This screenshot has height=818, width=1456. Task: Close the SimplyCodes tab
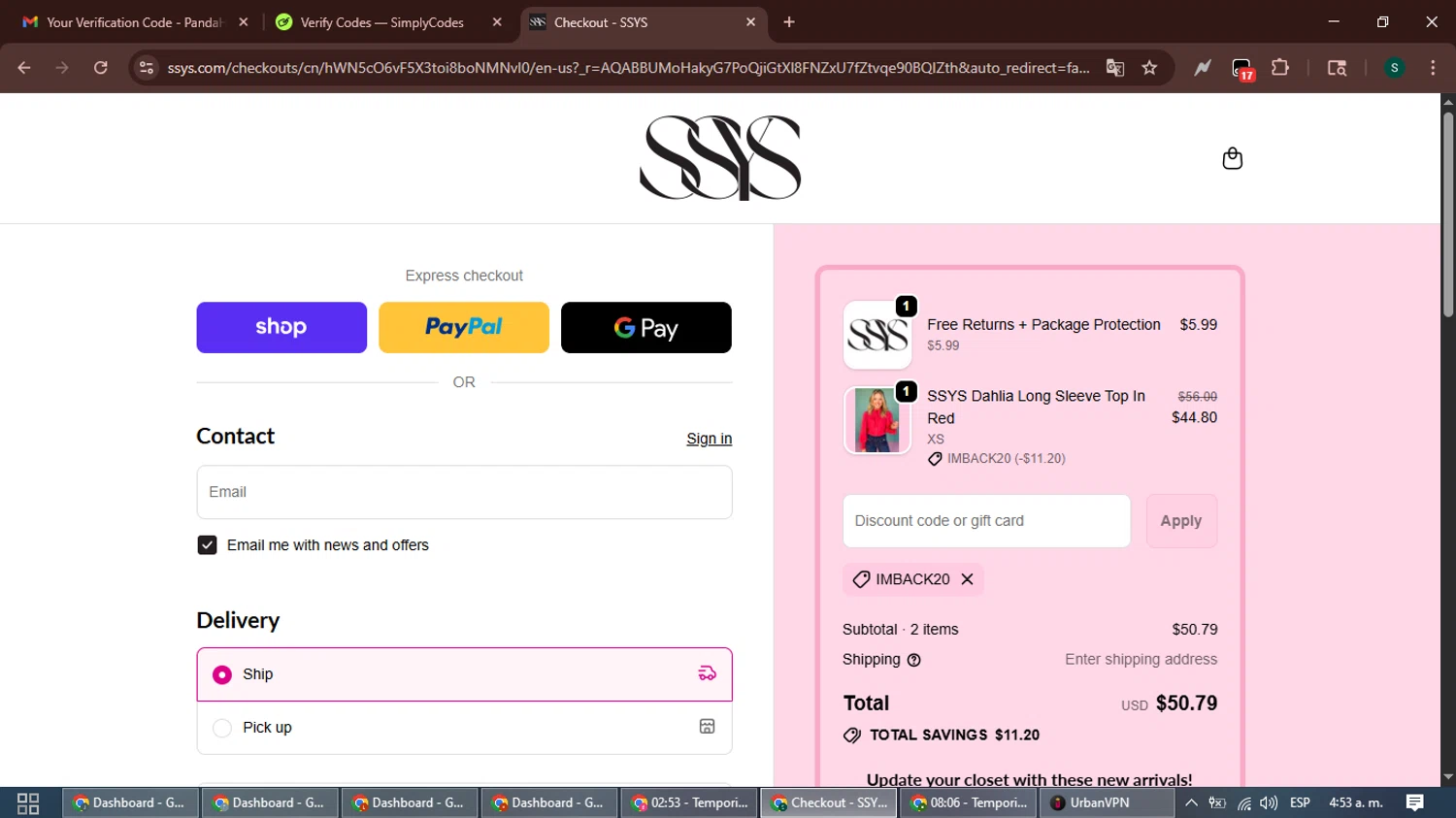pyautogui.click(x=497, y=22)
